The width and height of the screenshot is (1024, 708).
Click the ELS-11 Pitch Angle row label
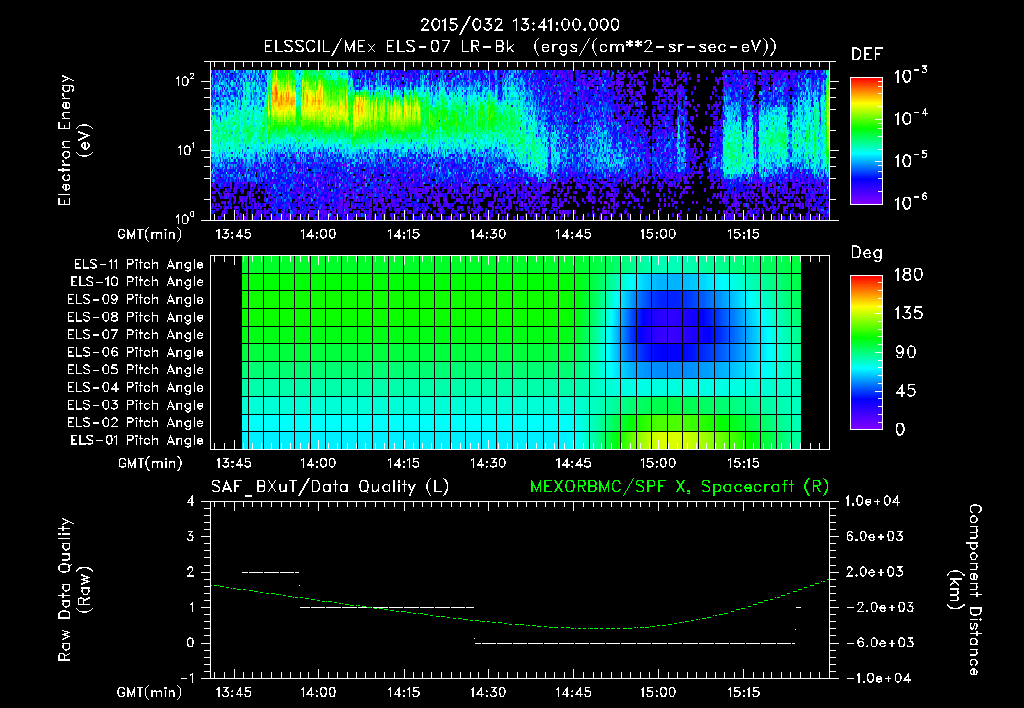[x=138, y=264]
